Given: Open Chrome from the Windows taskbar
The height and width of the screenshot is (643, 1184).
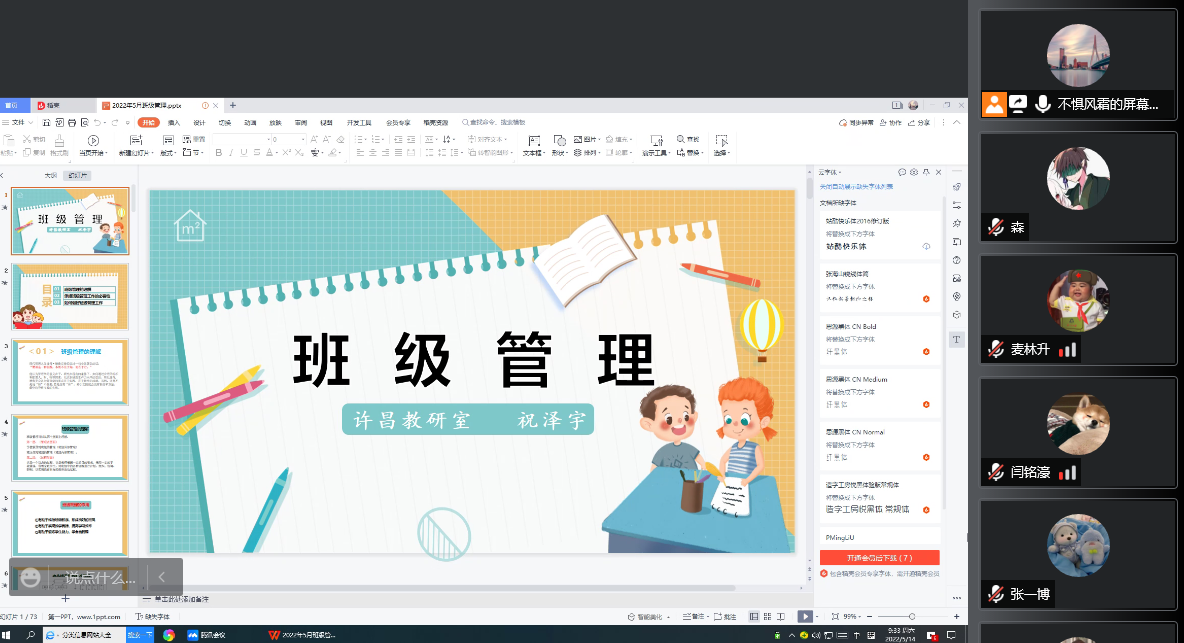Looking at the screenshot, I should point(169,635).
